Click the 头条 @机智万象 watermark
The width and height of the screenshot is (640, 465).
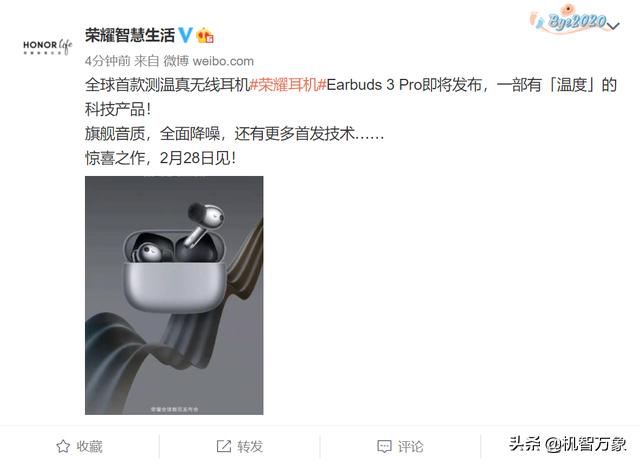(567, 444)
